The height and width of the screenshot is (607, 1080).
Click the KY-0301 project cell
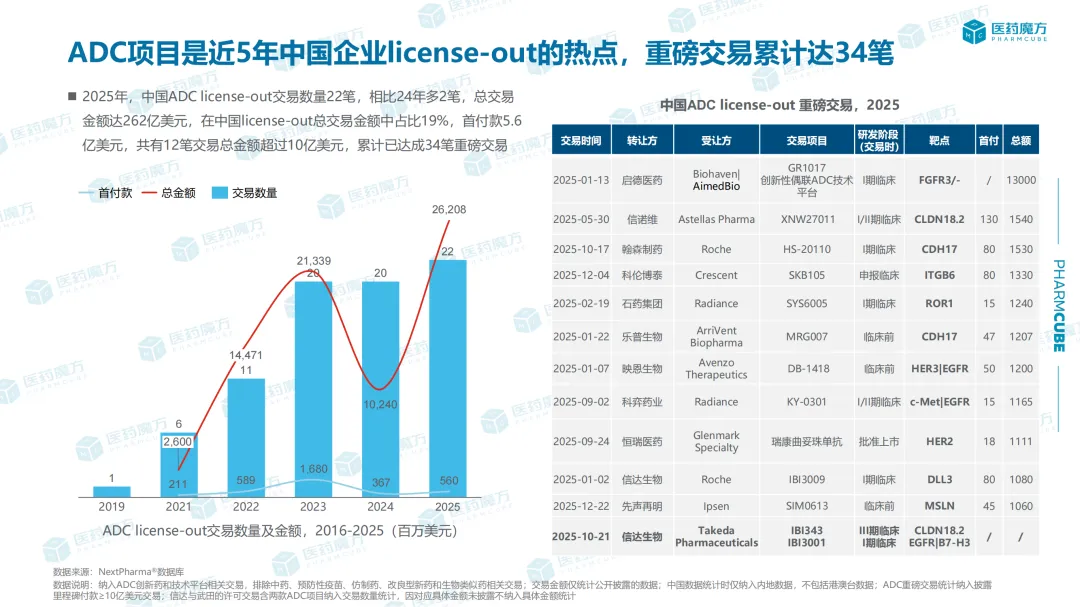[807, 402]
